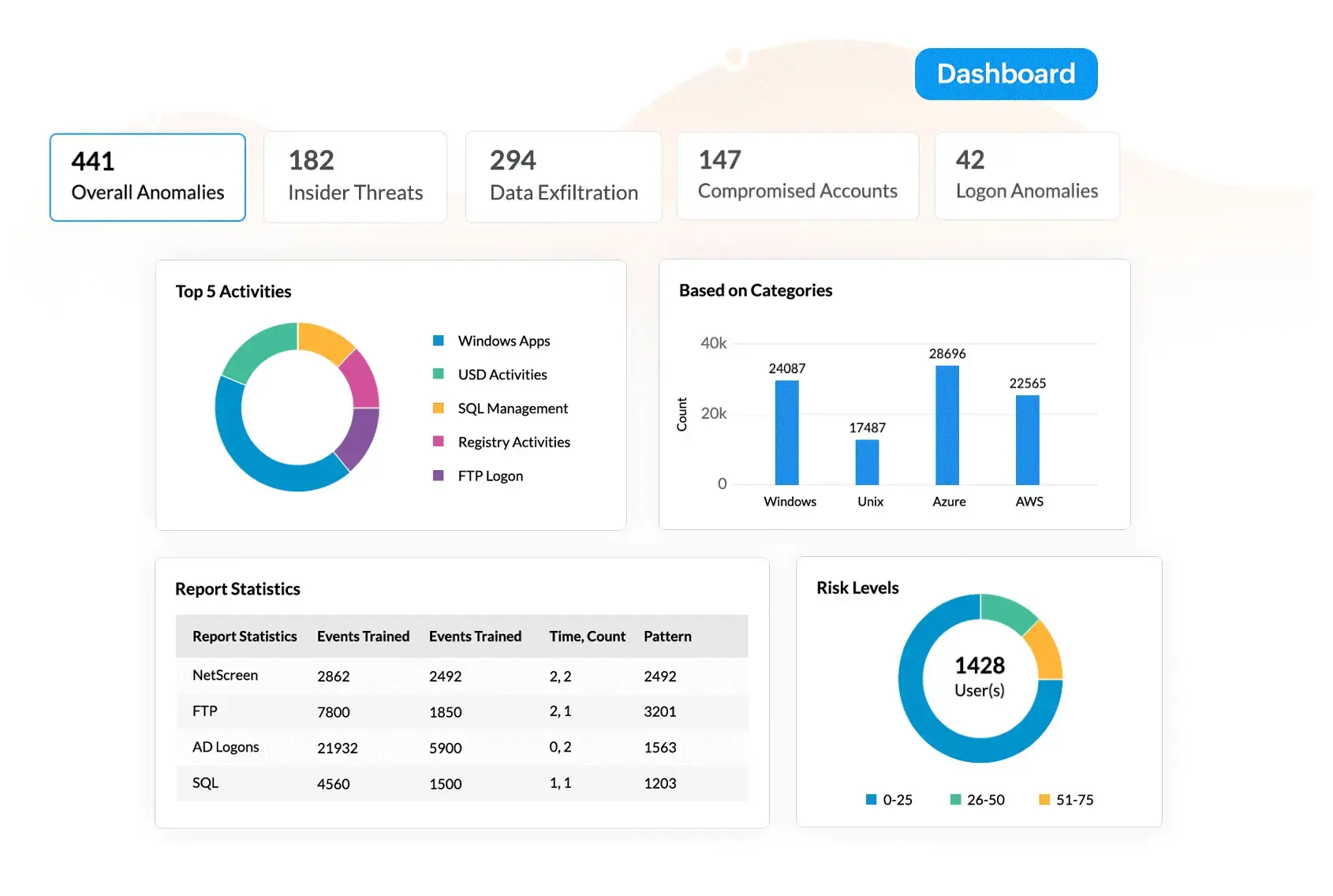This screenshot has width=1333, height=896.
Task: Click the Based on Categories panel title
Action: pos(756,290)
